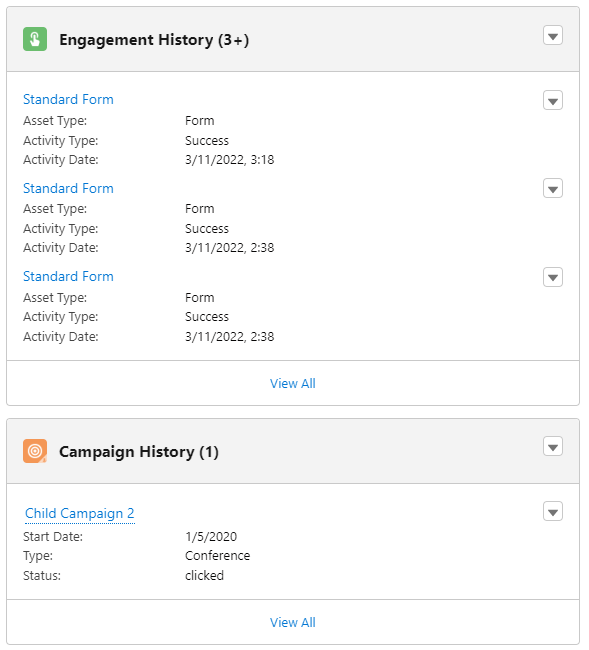The width and height of the screenshot is (589, 650).
Task: Open the Child Campaign 2 link
Action: coord(80,513)
